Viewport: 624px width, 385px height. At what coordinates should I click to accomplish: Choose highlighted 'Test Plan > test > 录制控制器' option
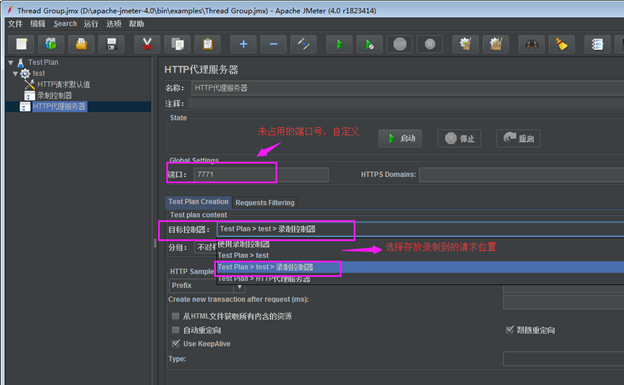[420, 267]
